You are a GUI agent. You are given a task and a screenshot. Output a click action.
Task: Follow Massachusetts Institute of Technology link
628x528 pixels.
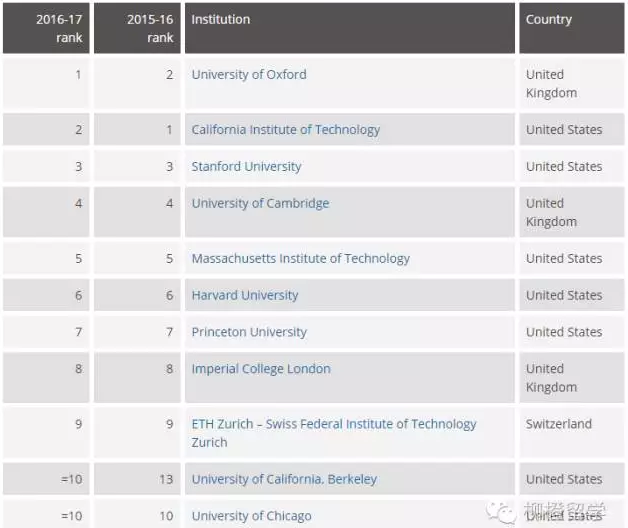[x=300, y=259]
